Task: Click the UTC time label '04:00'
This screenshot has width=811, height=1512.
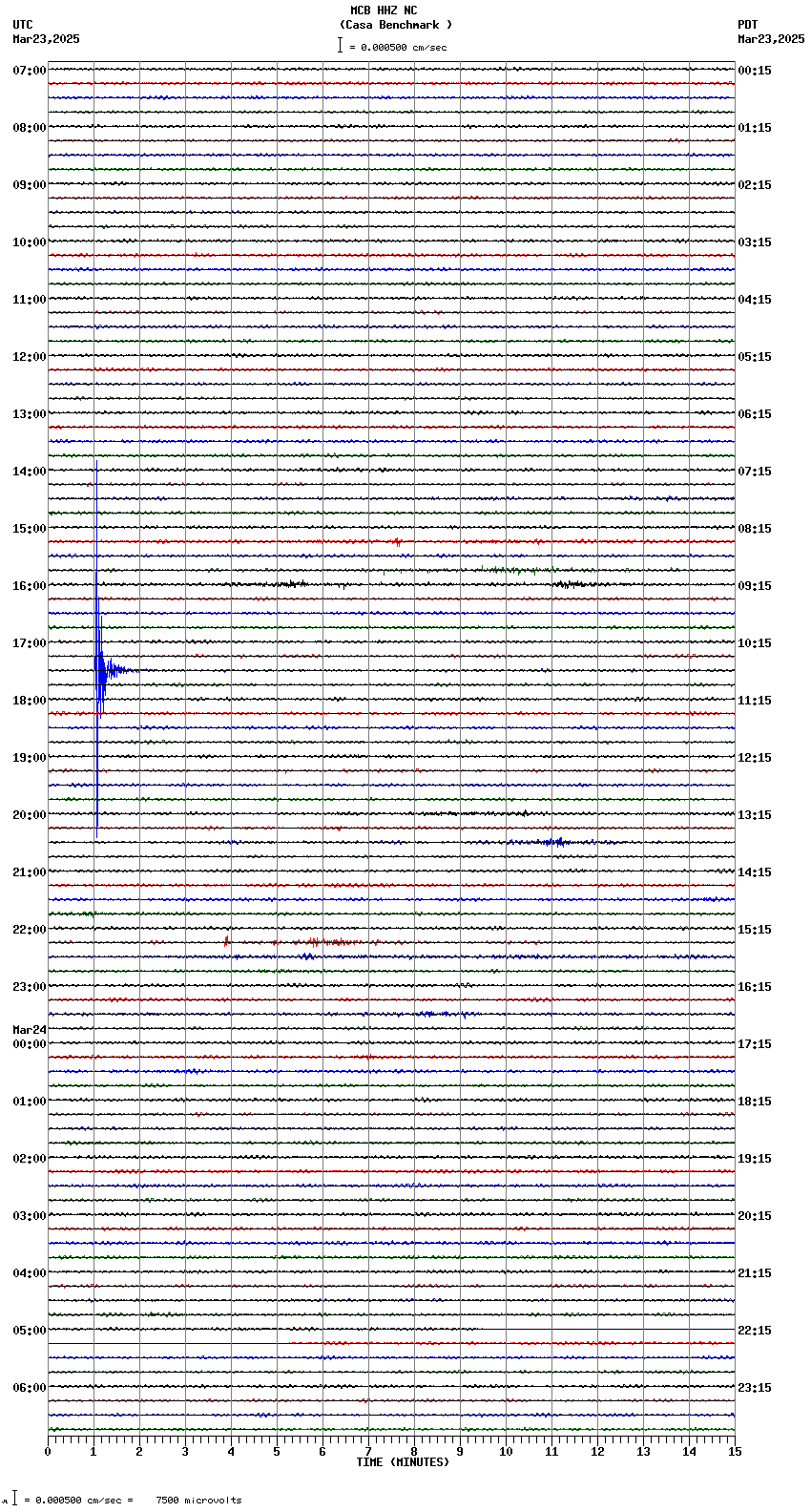Action: [30, 1273]
